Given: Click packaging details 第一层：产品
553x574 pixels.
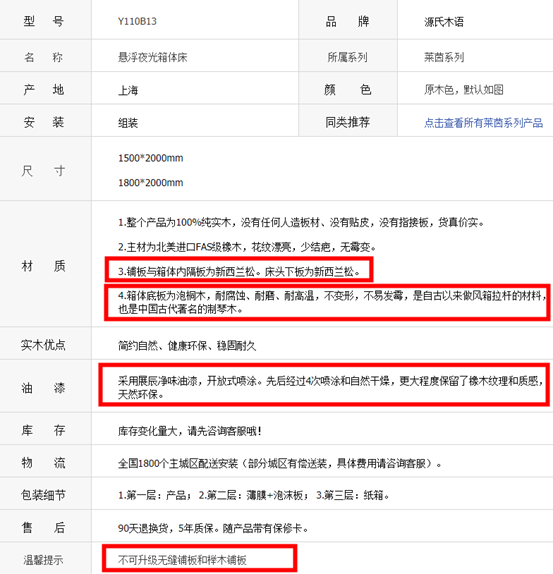Looking at the screenshot, I should tap(254, 496).
